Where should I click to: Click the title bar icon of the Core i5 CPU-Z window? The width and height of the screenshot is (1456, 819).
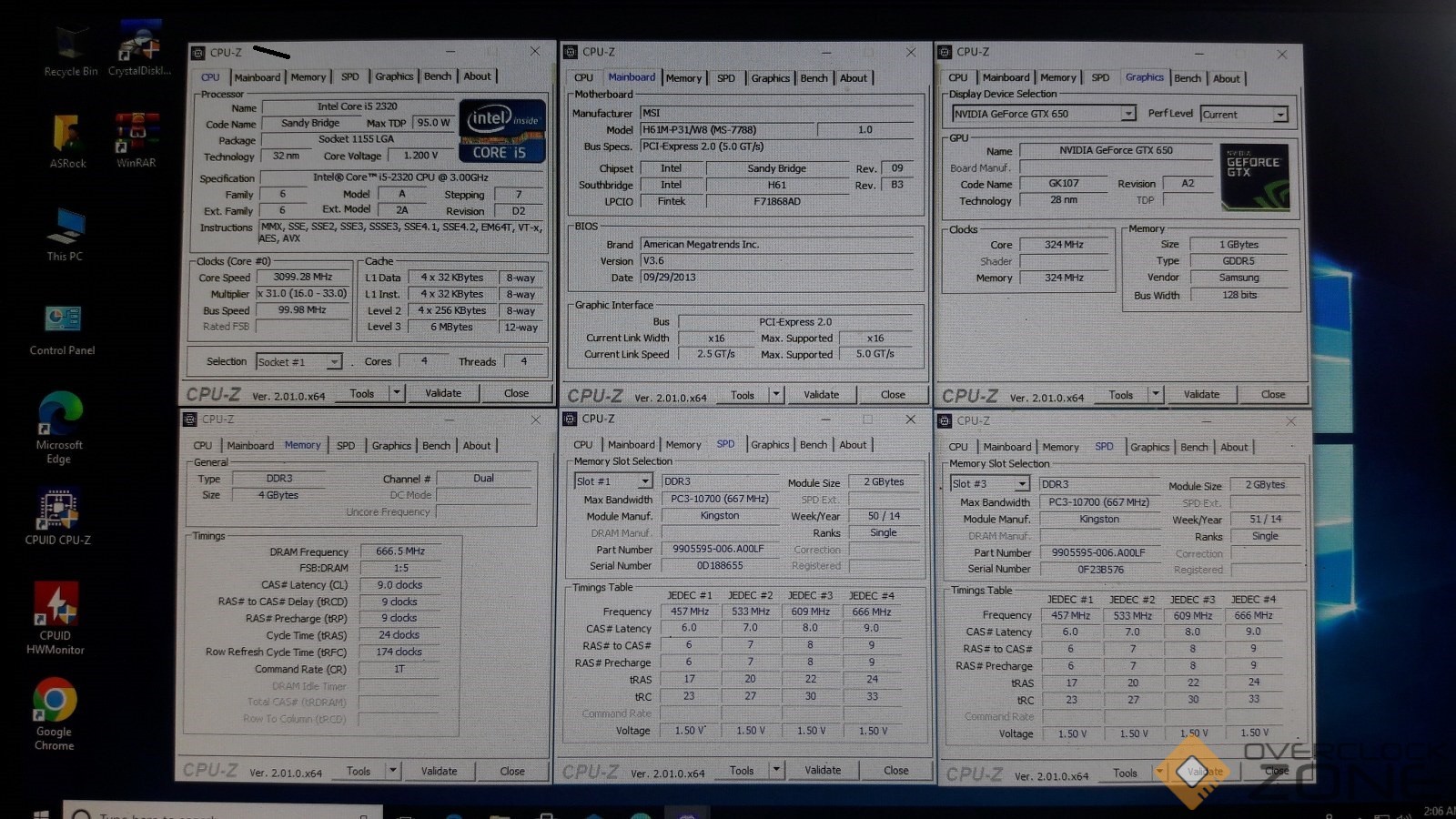[x=198, y=53]
